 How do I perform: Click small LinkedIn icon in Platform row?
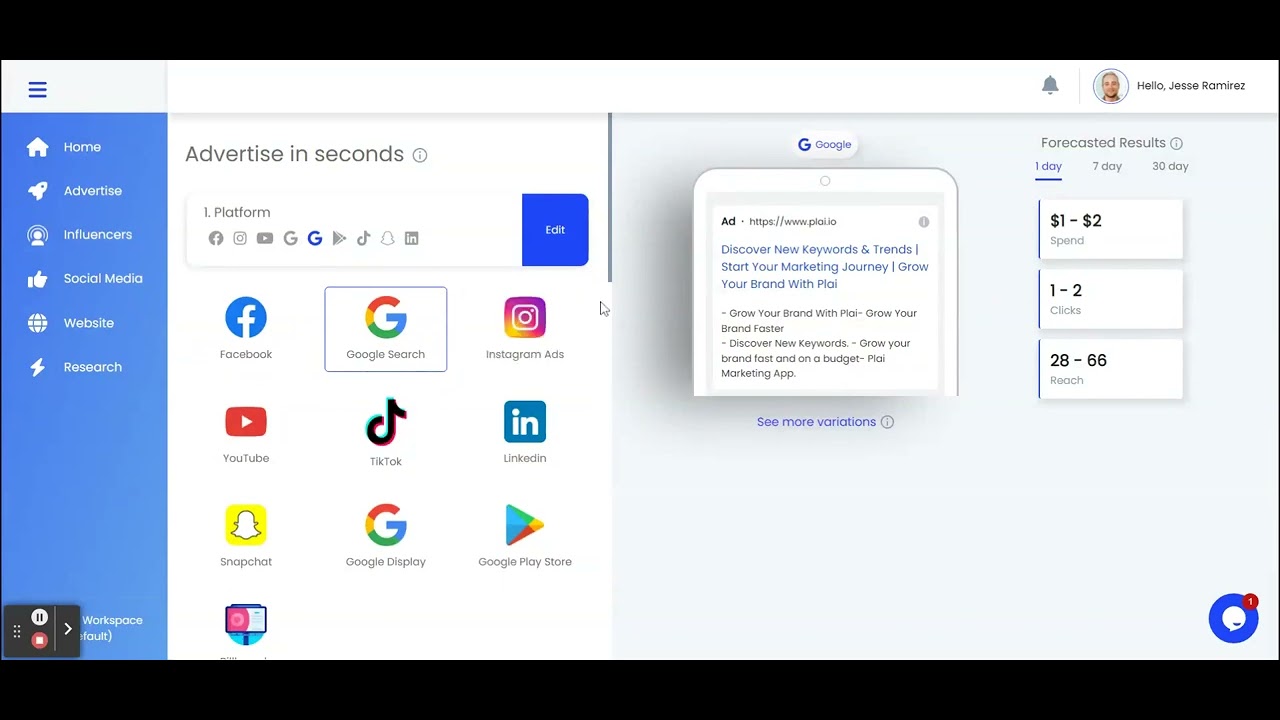click(x=411, y=238)
